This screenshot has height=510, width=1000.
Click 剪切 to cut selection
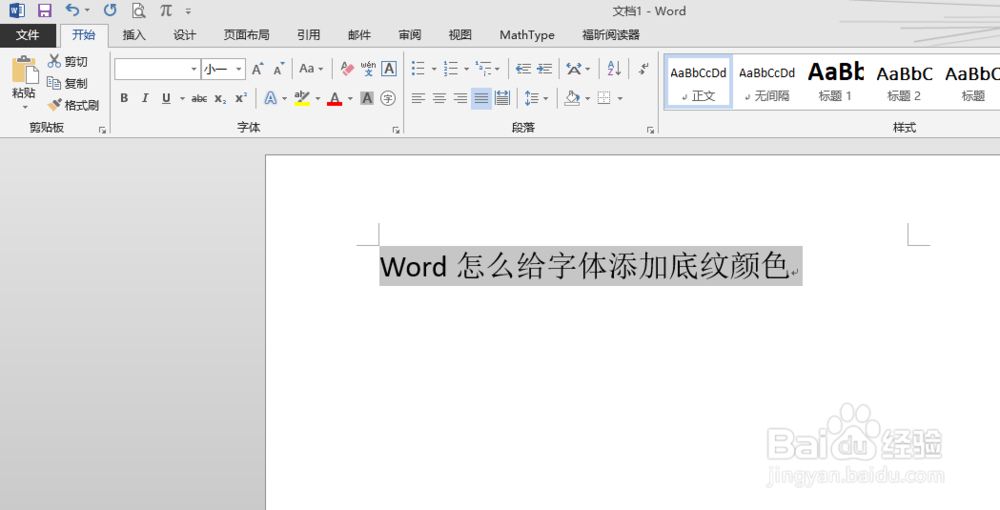(68, 61)
